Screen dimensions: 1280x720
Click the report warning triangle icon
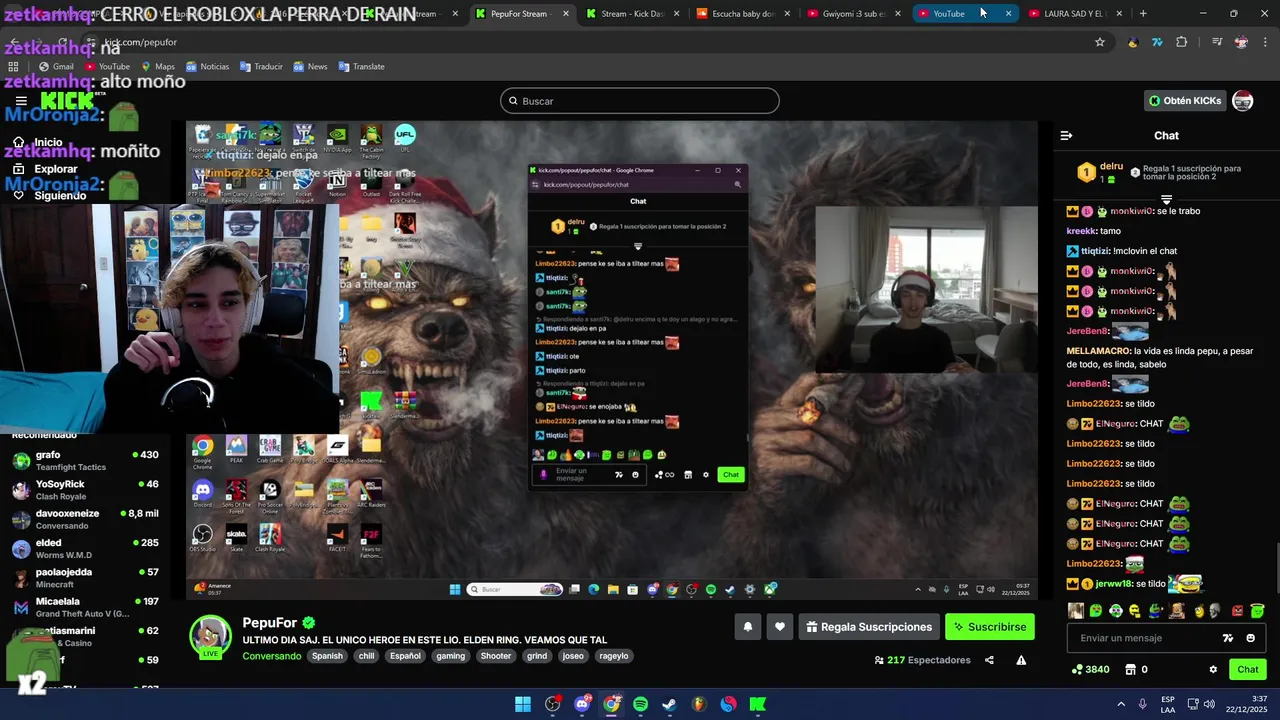click(x=1021, y=660)
